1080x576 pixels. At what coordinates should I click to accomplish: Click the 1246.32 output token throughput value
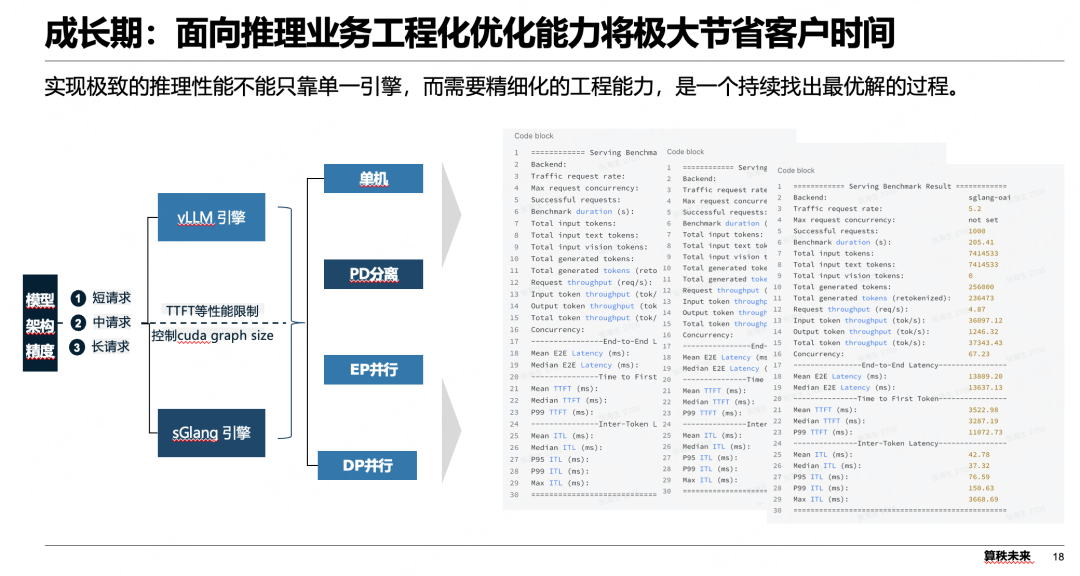coord(983,331)
